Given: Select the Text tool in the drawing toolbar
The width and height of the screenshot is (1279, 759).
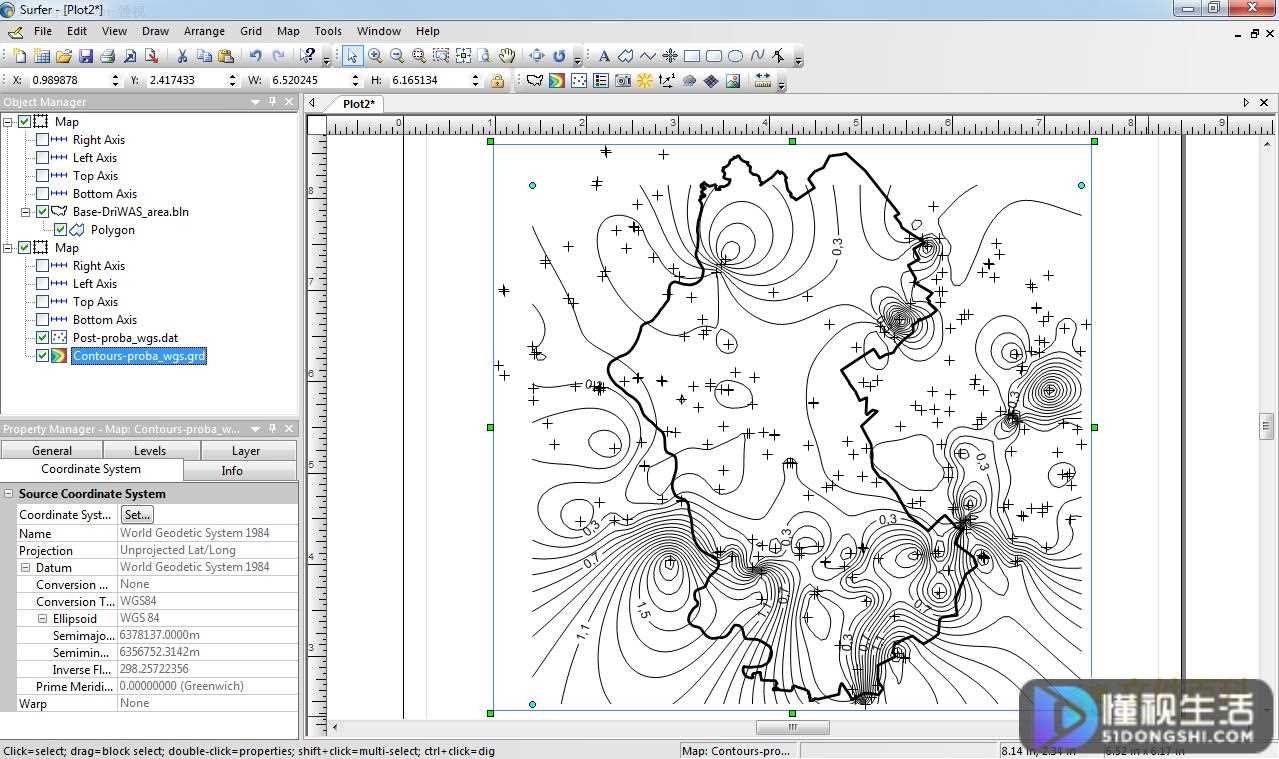Looking at the screenshot, I should [x=604, y=56].
